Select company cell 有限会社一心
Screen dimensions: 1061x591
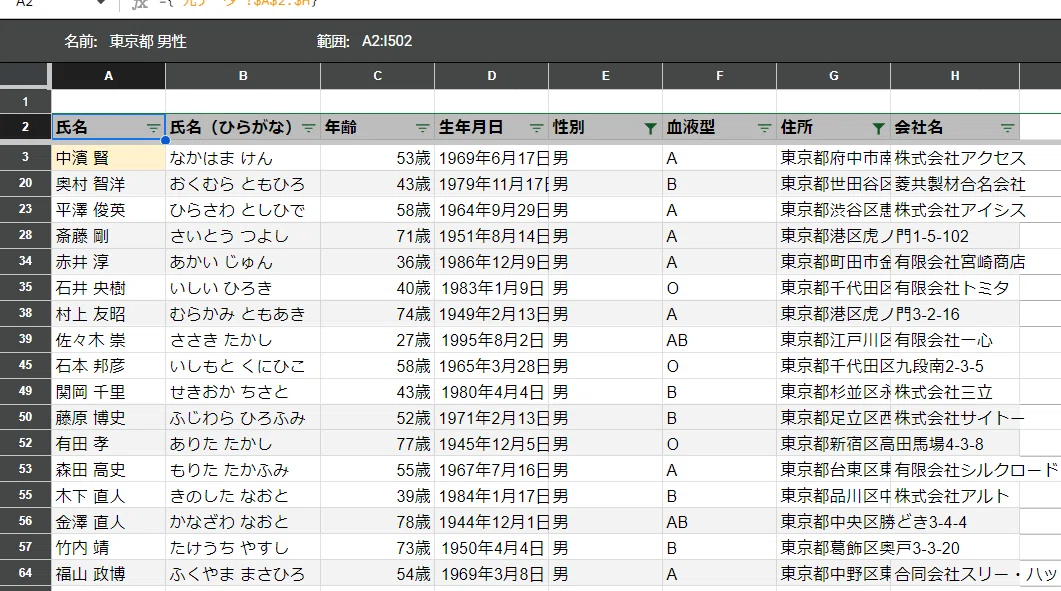[x=955, y=340]
